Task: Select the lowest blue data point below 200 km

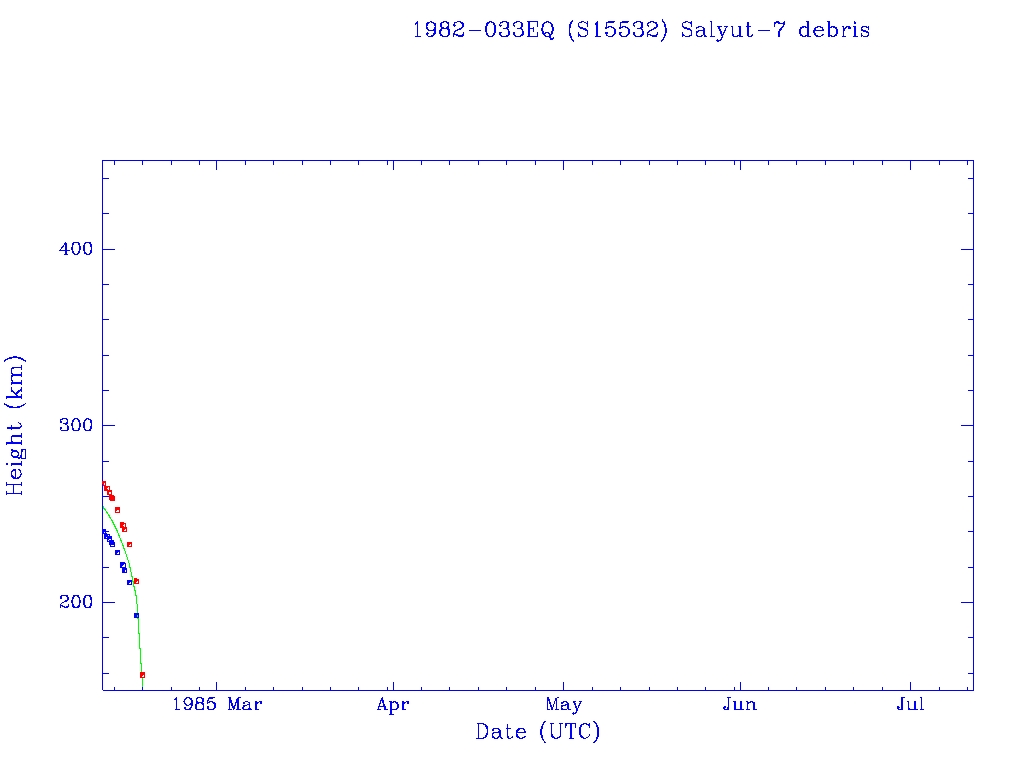Action: [136, 615]
